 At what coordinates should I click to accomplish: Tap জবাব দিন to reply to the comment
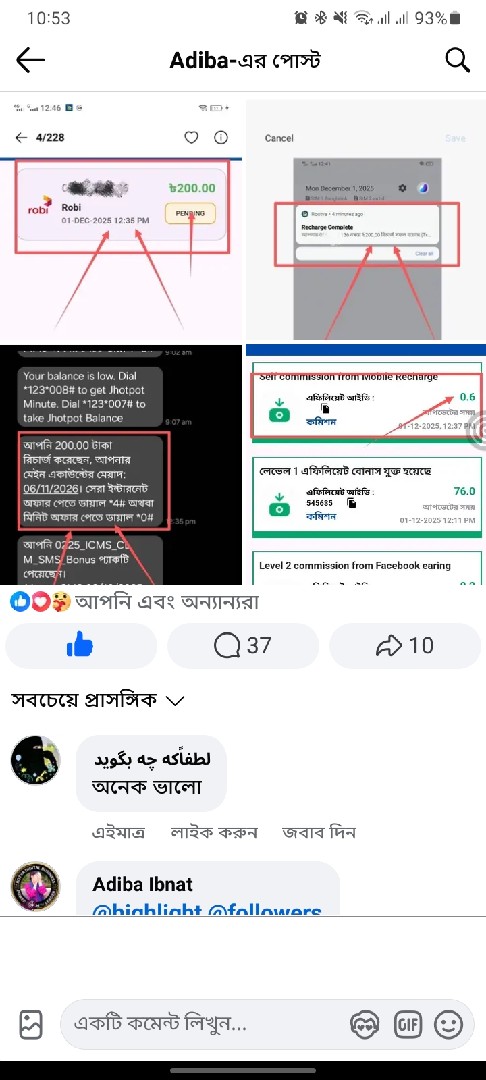coord(319,832)
